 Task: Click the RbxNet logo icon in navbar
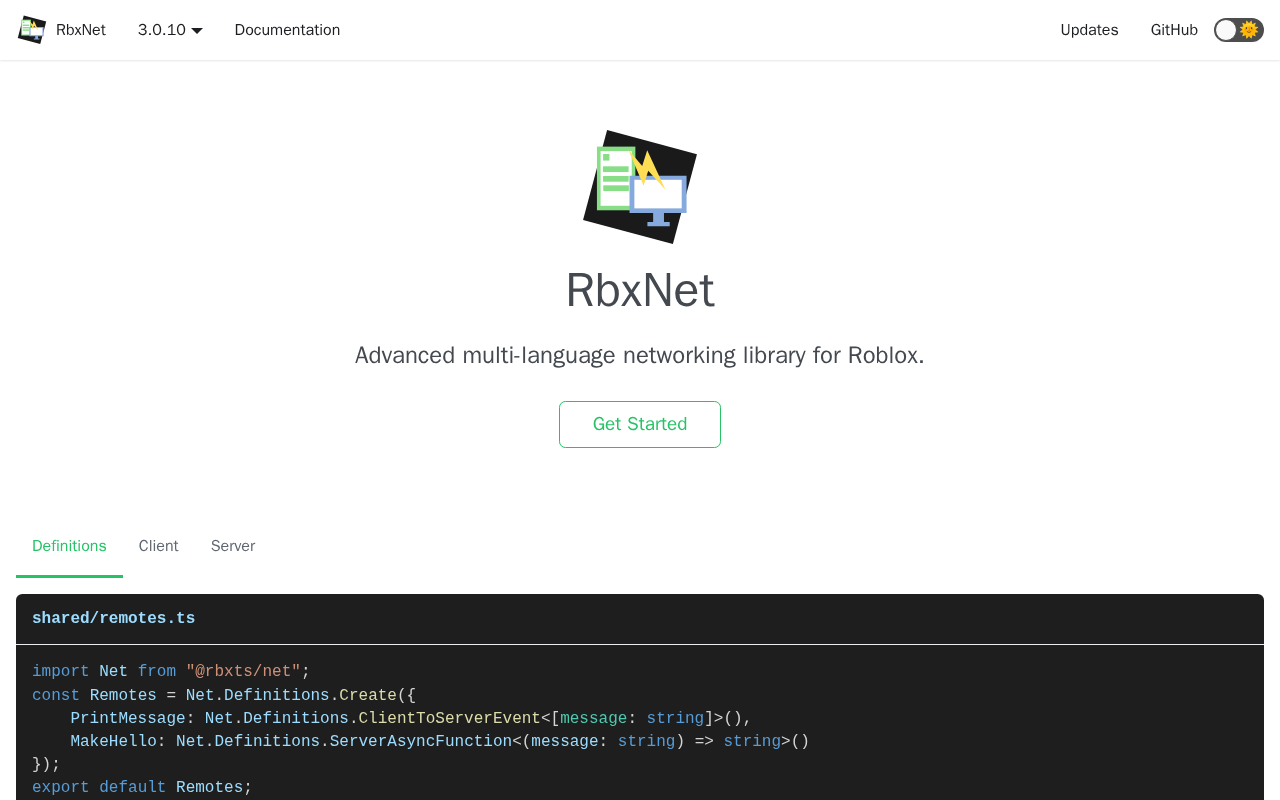(32, 30)
